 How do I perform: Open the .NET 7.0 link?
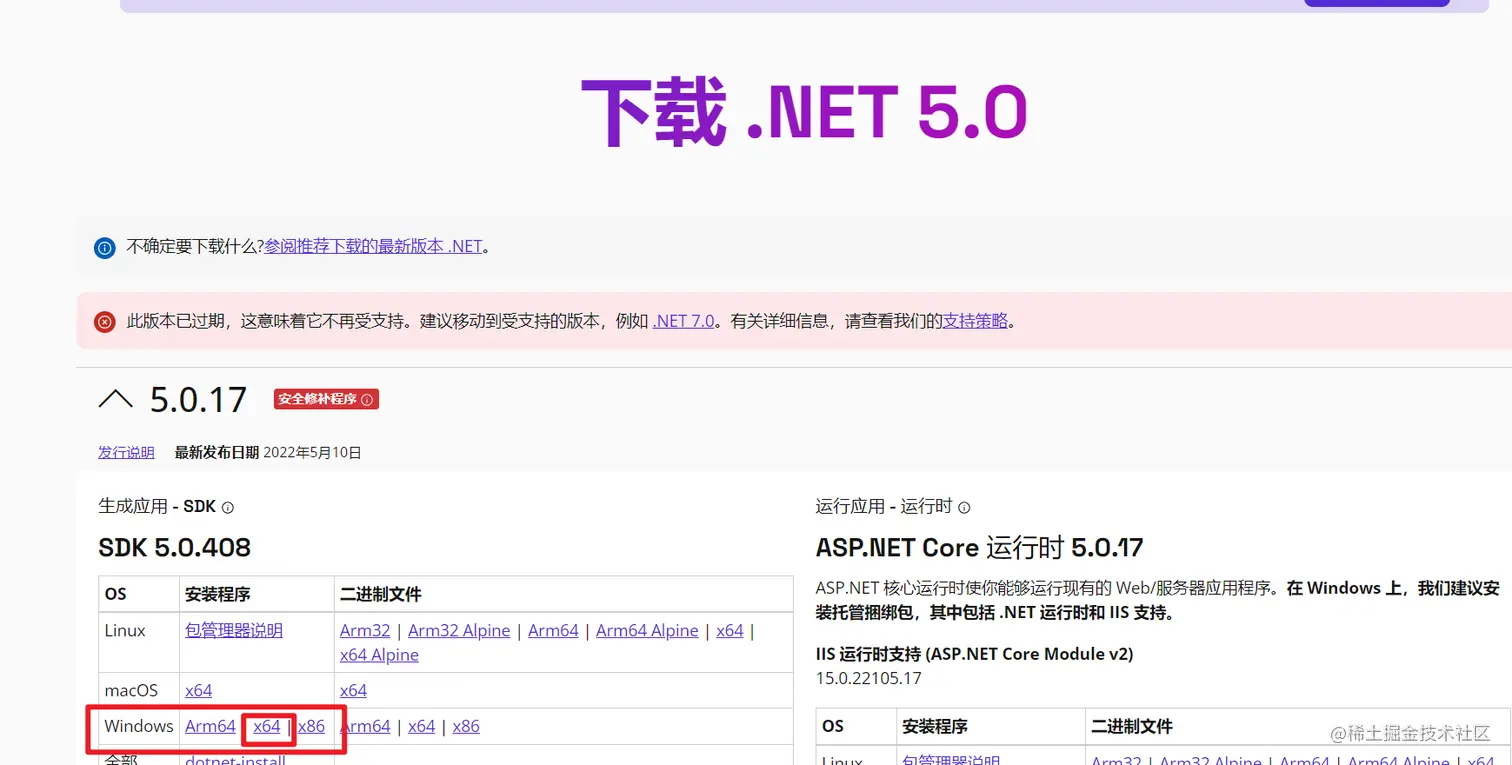pyautogui.click(x=683, y=321)
